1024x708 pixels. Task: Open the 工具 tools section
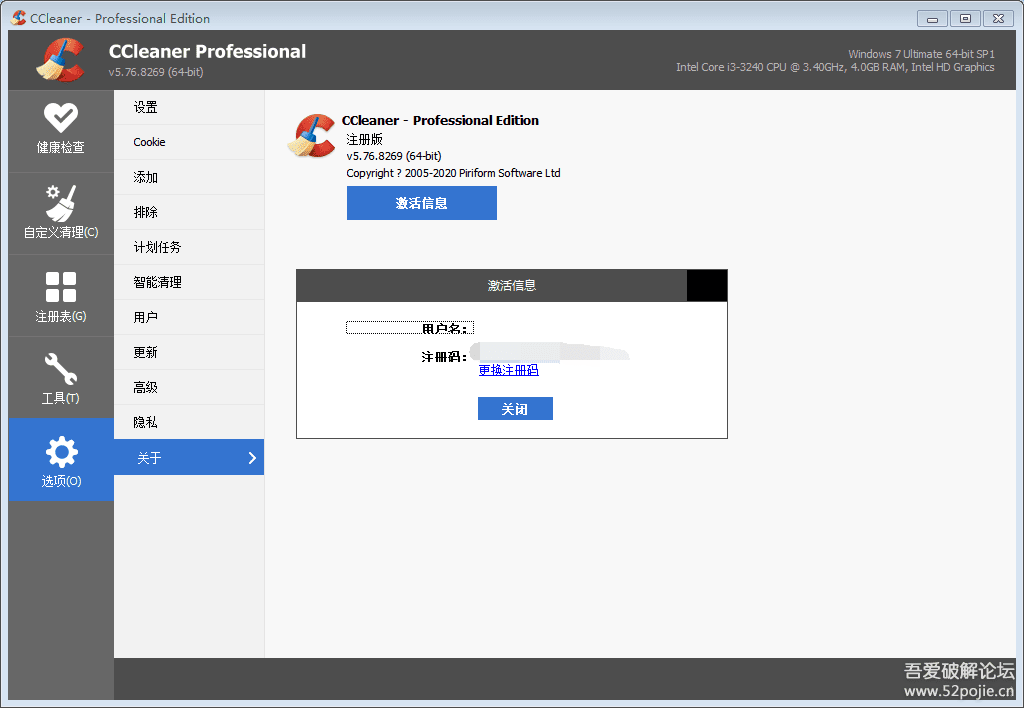(61, 378)
